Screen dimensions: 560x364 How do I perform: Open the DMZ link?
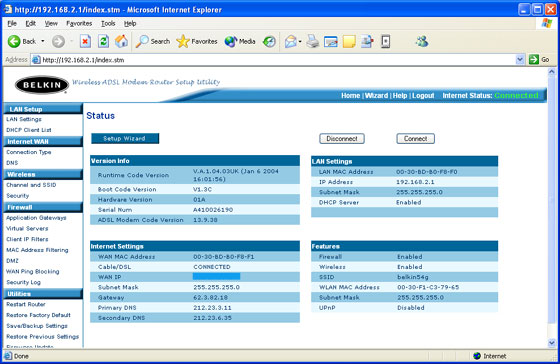click(12, 261)
